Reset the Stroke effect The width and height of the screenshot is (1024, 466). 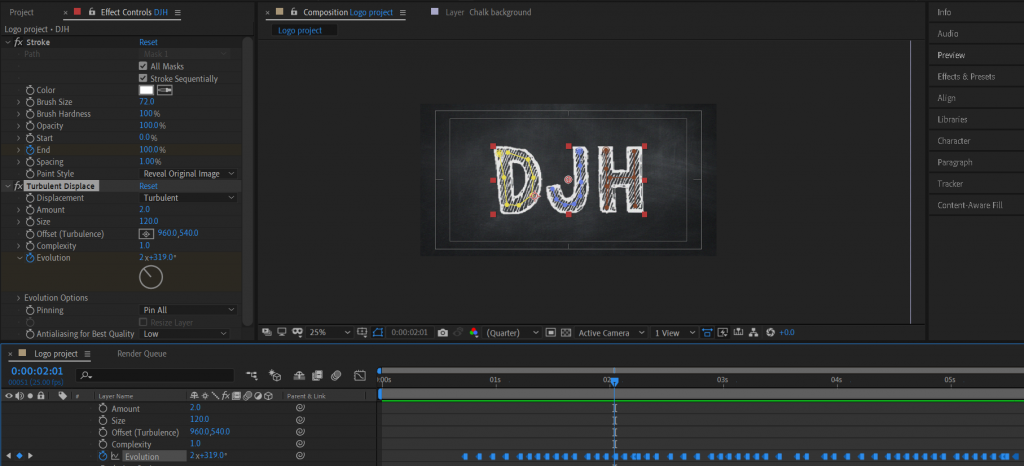[x=148, y=43]
